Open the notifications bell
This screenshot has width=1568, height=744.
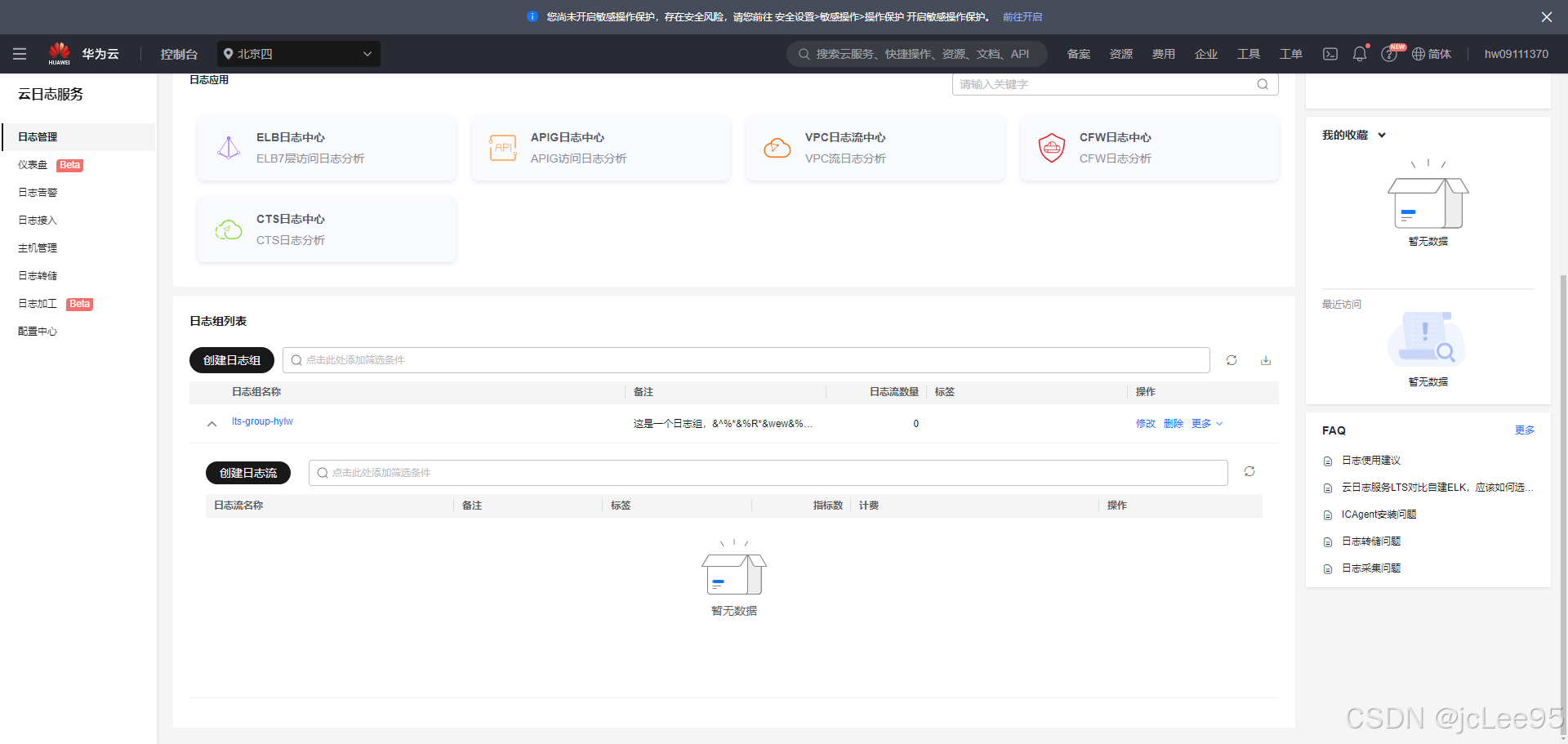tap(1360, 54)
